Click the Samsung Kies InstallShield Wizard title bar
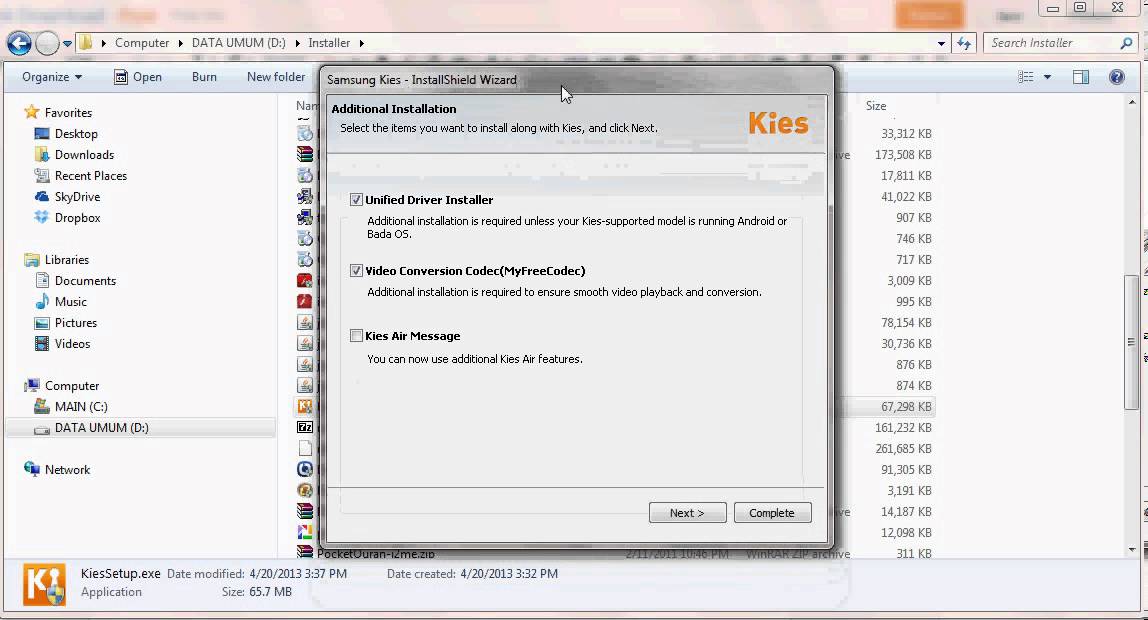 coord(576,80)
